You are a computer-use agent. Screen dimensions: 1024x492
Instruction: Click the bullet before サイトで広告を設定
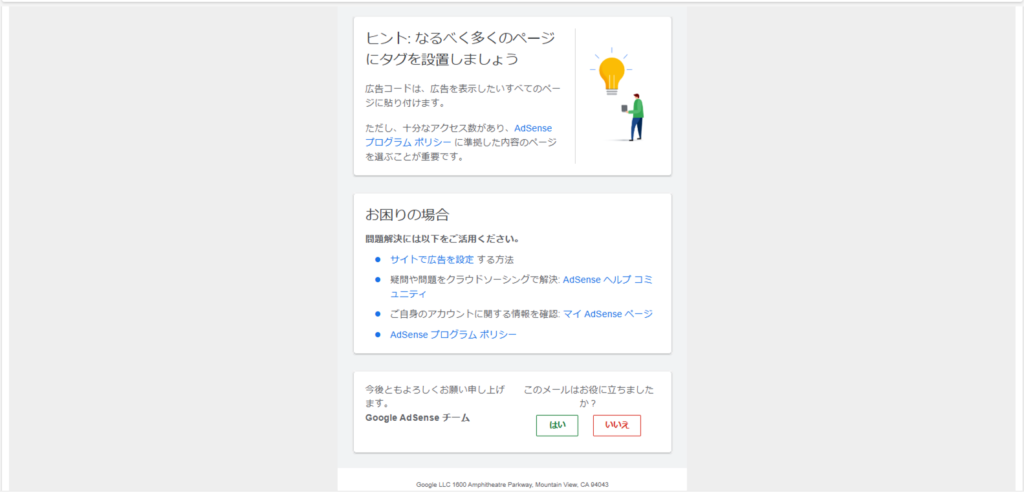point(378,260)
